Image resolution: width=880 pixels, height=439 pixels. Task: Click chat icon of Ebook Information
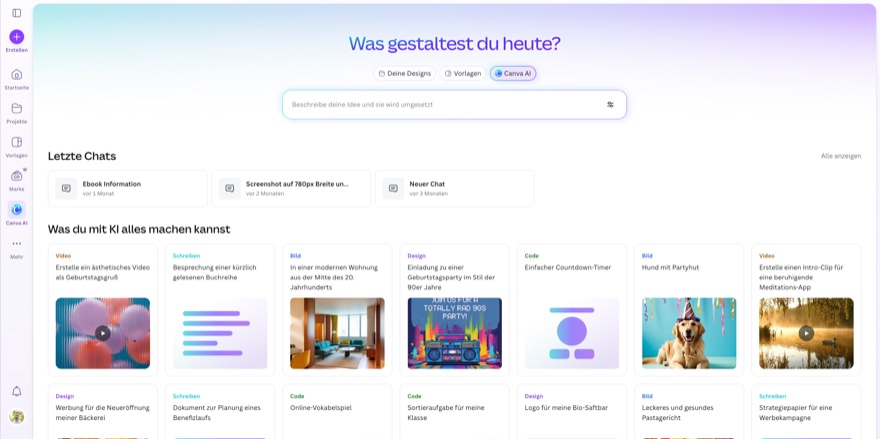[66, 189]
